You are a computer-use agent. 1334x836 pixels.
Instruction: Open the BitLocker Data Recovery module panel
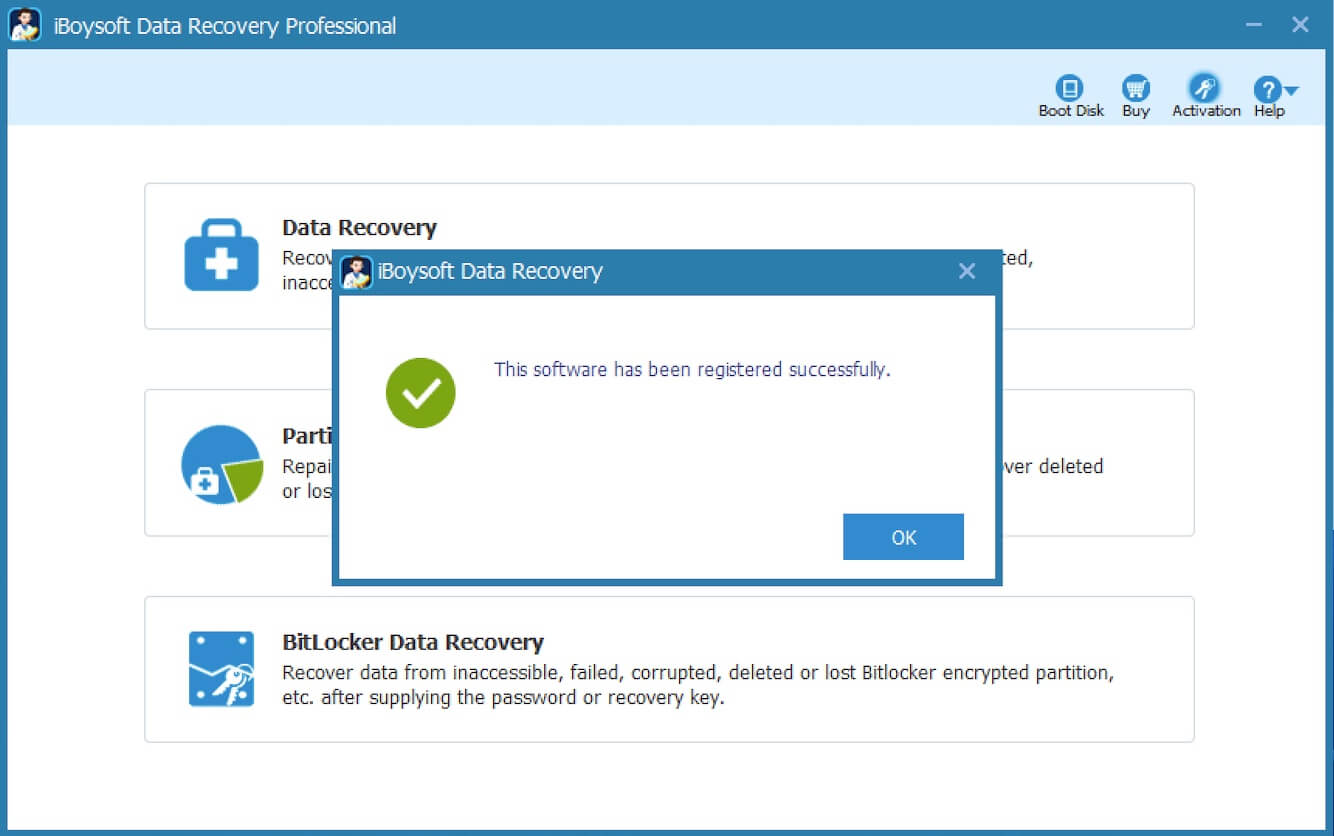(x=669, y=669)
